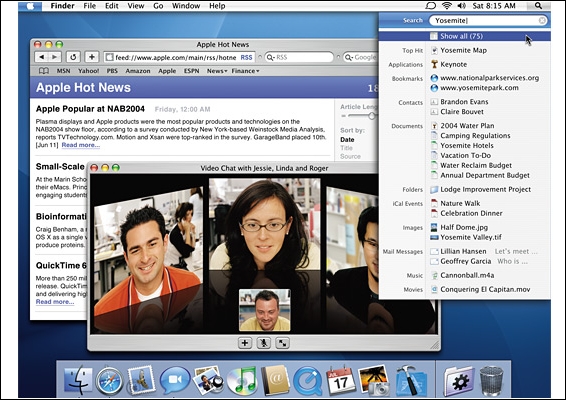
Task: Open the Apple menu
Action: click(31, 6)
